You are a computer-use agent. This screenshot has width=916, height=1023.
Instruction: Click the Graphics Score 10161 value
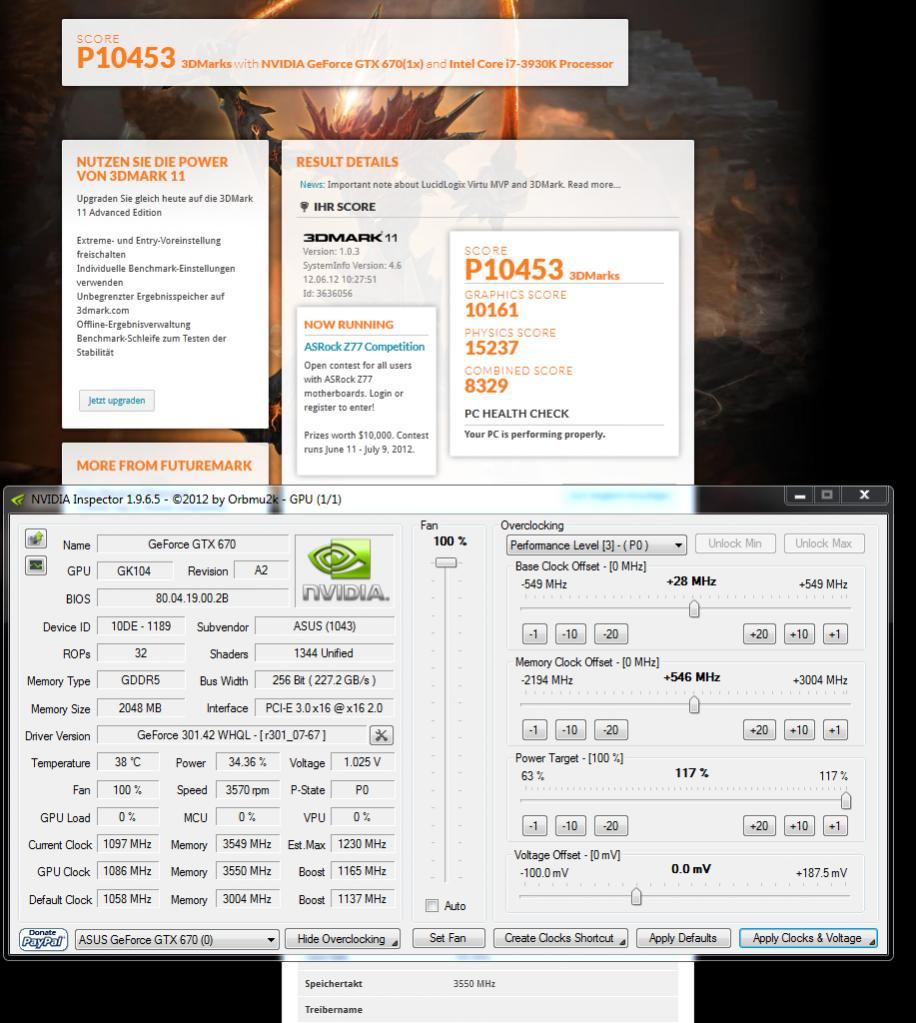pos(491,310)
